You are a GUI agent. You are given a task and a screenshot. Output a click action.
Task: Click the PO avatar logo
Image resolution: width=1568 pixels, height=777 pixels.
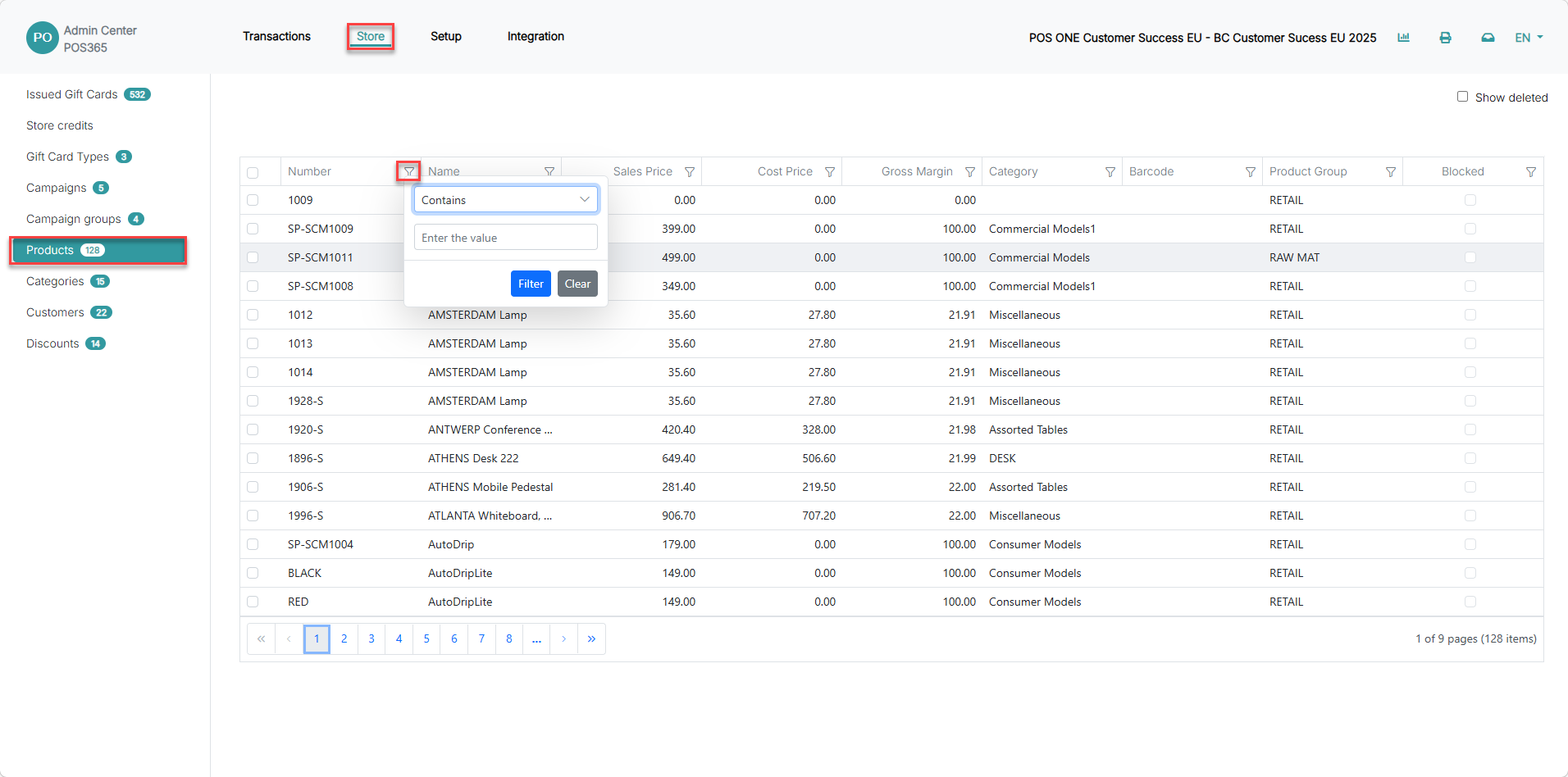click(43, 38)
